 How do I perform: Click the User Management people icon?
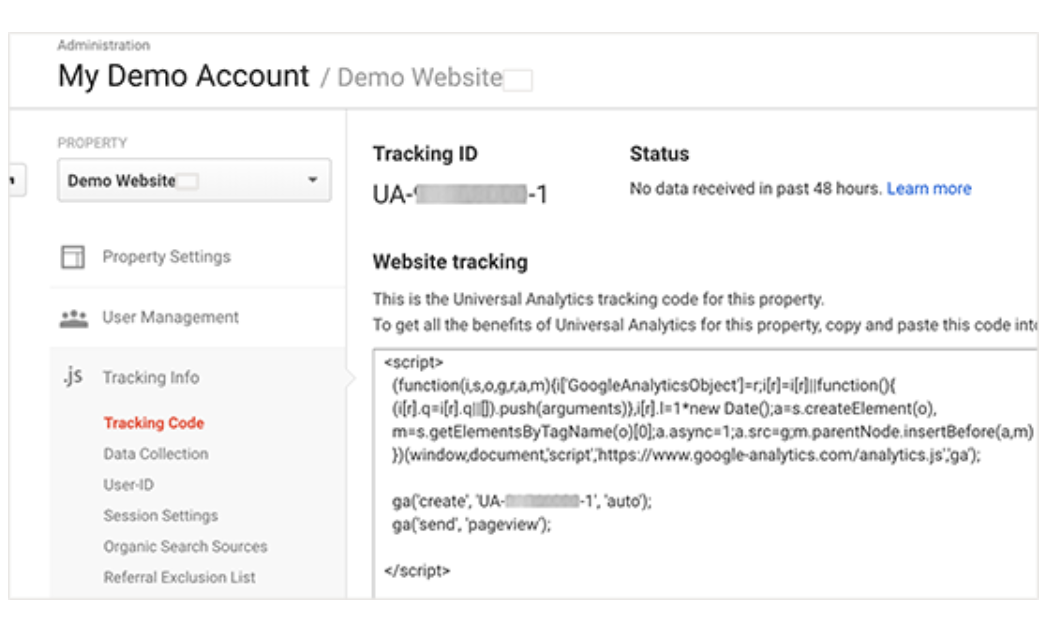point(73,318)
